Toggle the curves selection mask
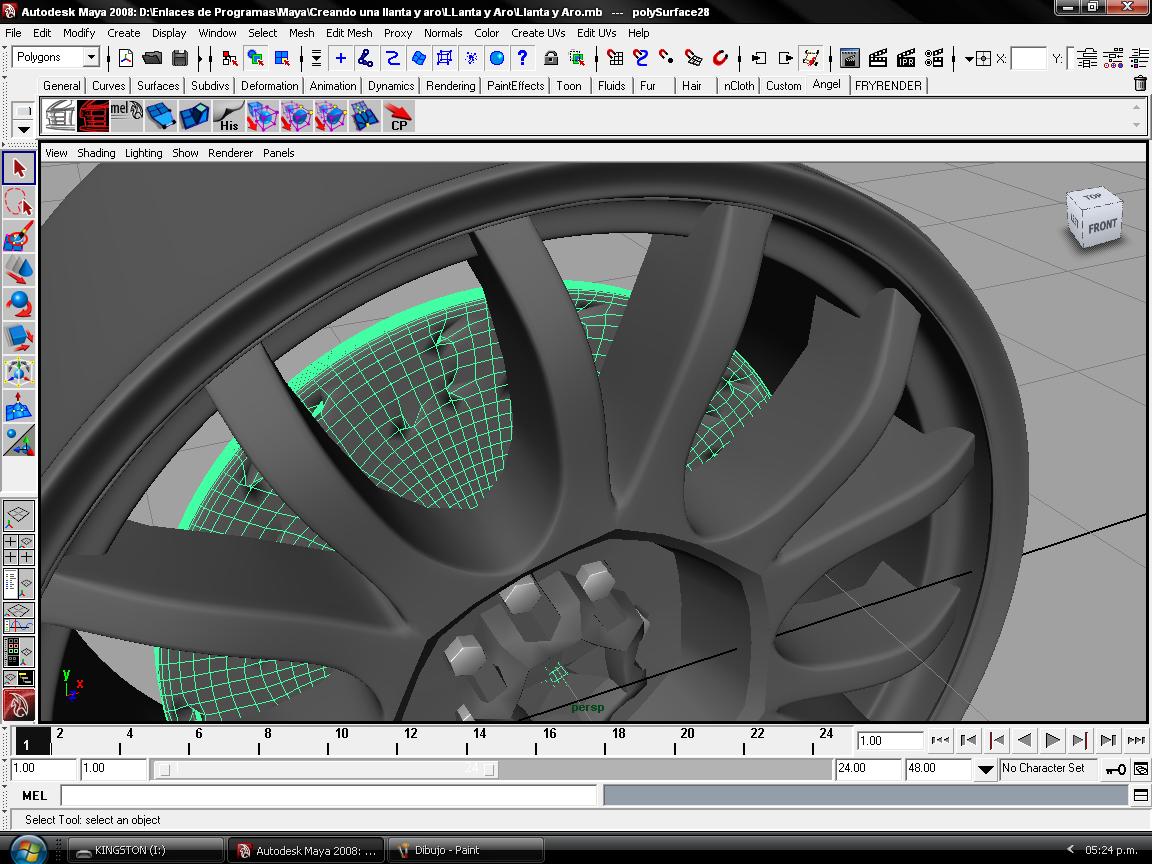 click(392, 58)
